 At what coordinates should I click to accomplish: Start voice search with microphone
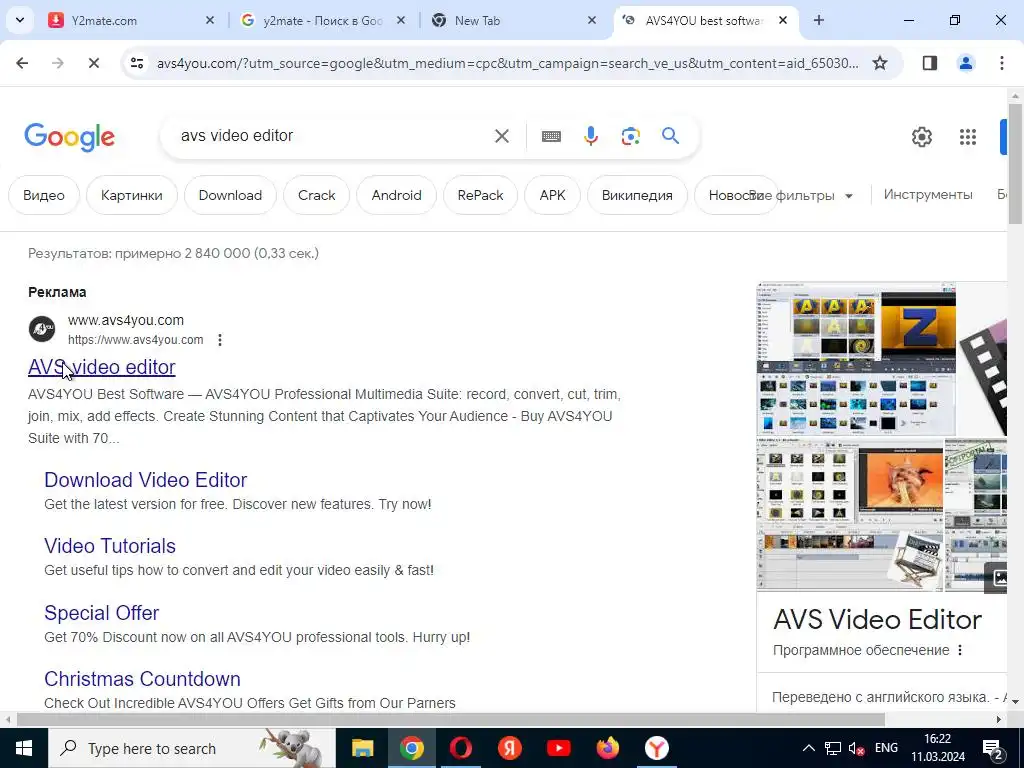(590, 136)
